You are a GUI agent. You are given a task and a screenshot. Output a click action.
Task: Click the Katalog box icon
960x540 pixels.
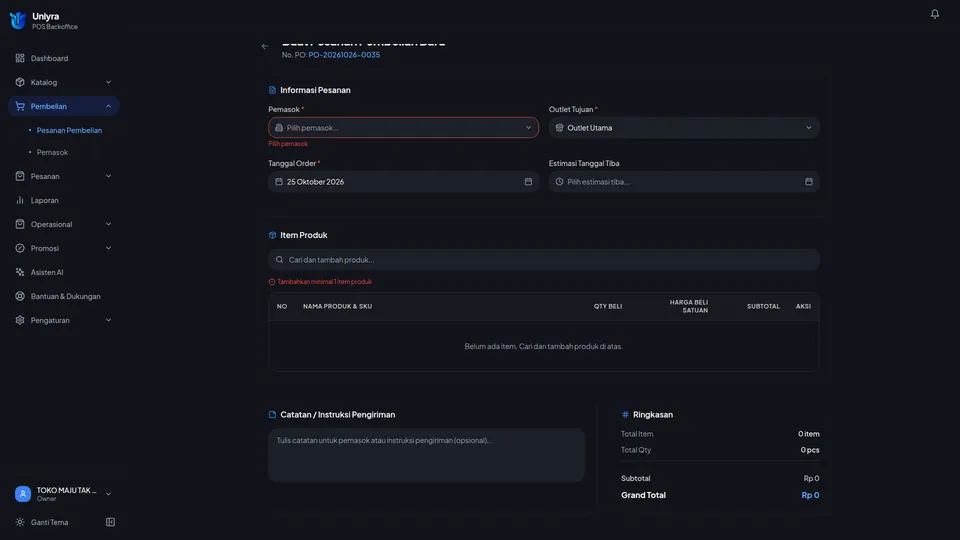click(x=20, y=82)
